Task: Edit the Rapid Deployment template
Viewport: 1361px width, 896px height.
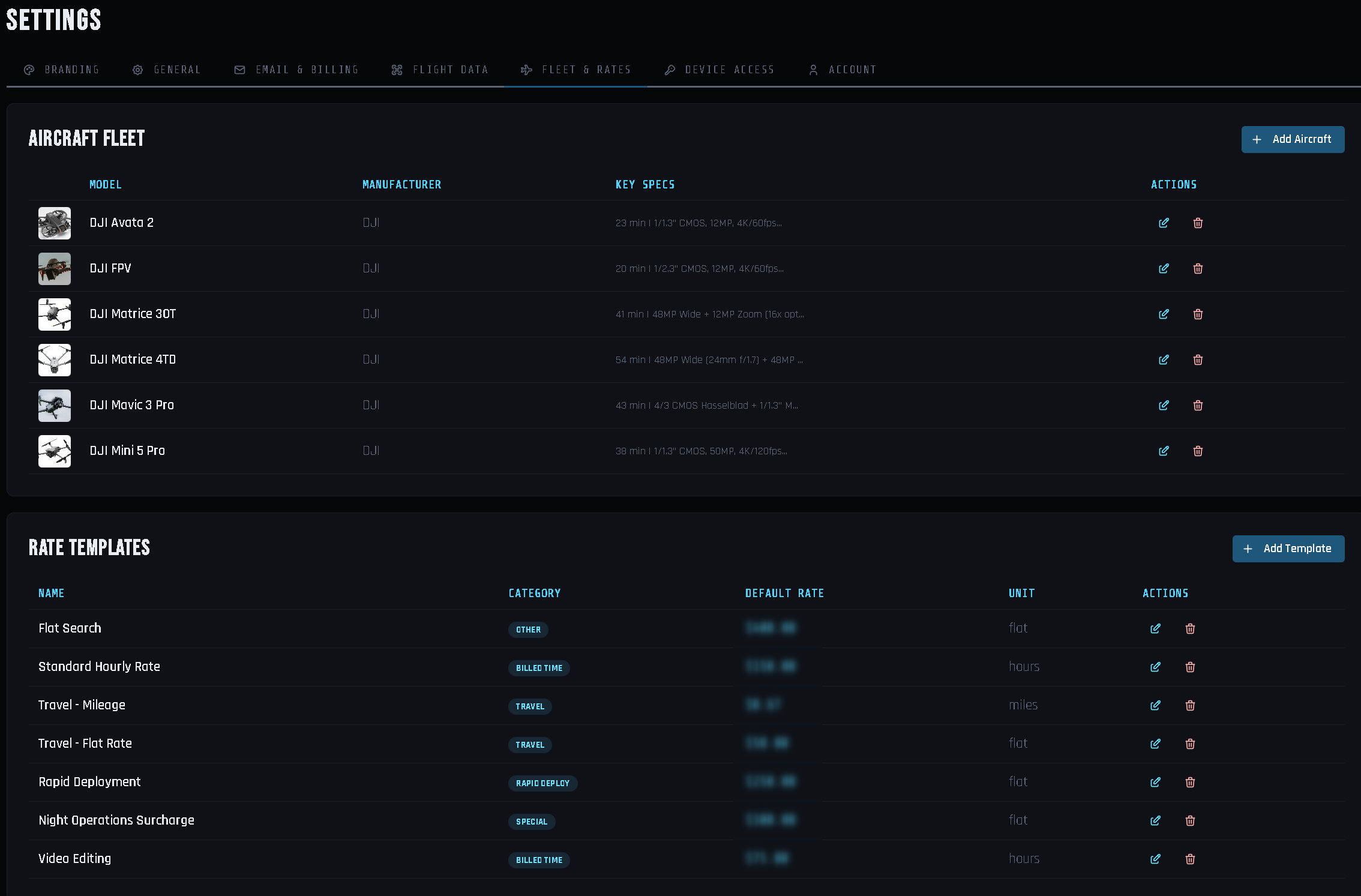Action: click(x=1155, y=782)
